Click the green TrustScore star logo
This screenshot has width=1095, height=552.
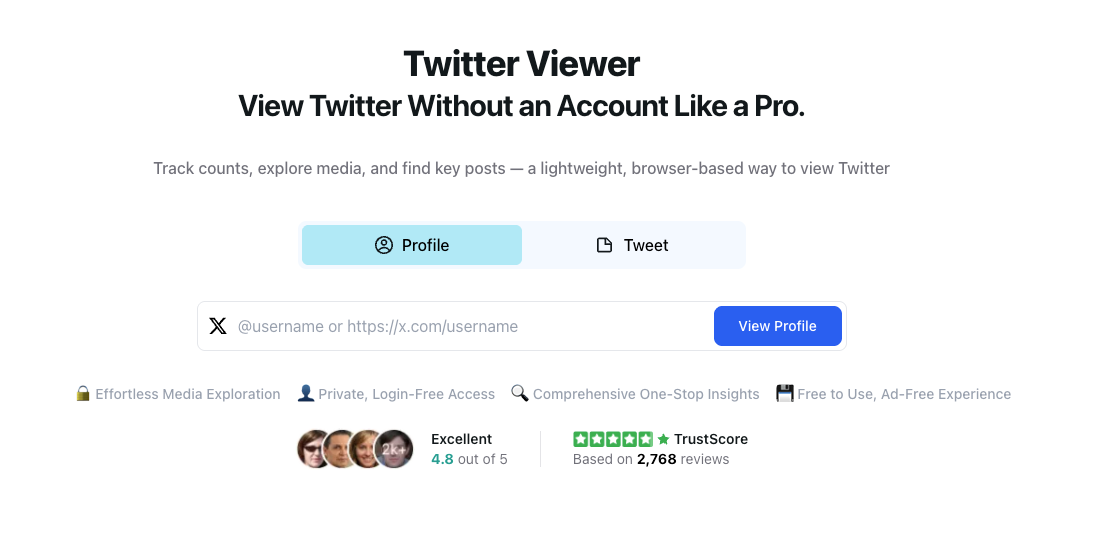coord(663,439)
